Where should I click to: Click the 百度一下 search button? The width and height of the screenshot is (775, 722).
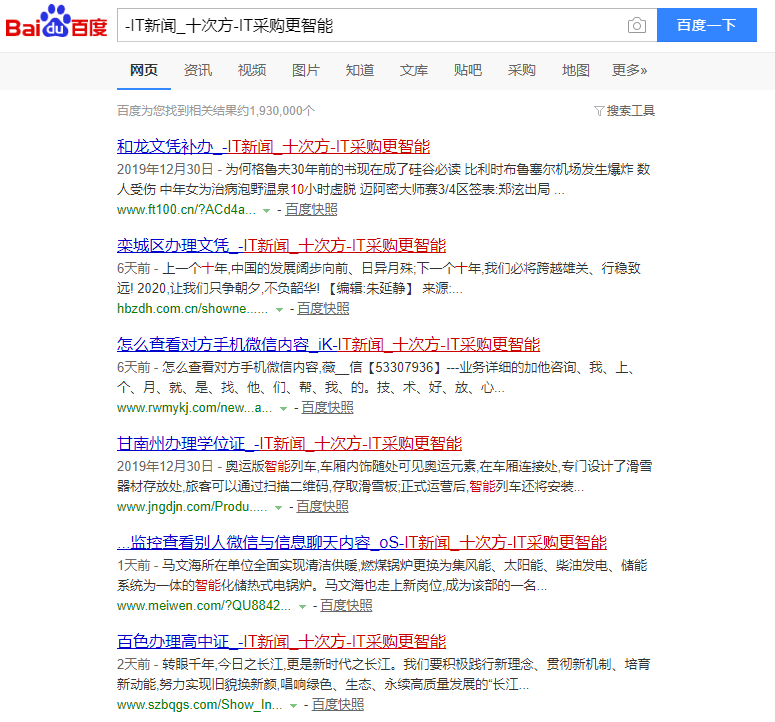tap(706, 25)
